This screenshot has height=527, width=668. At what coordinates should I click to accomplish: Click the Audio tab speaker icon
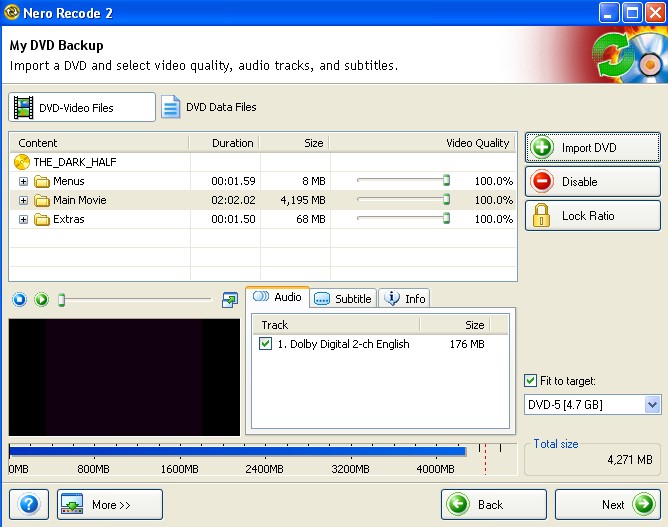tap(261, 297)
